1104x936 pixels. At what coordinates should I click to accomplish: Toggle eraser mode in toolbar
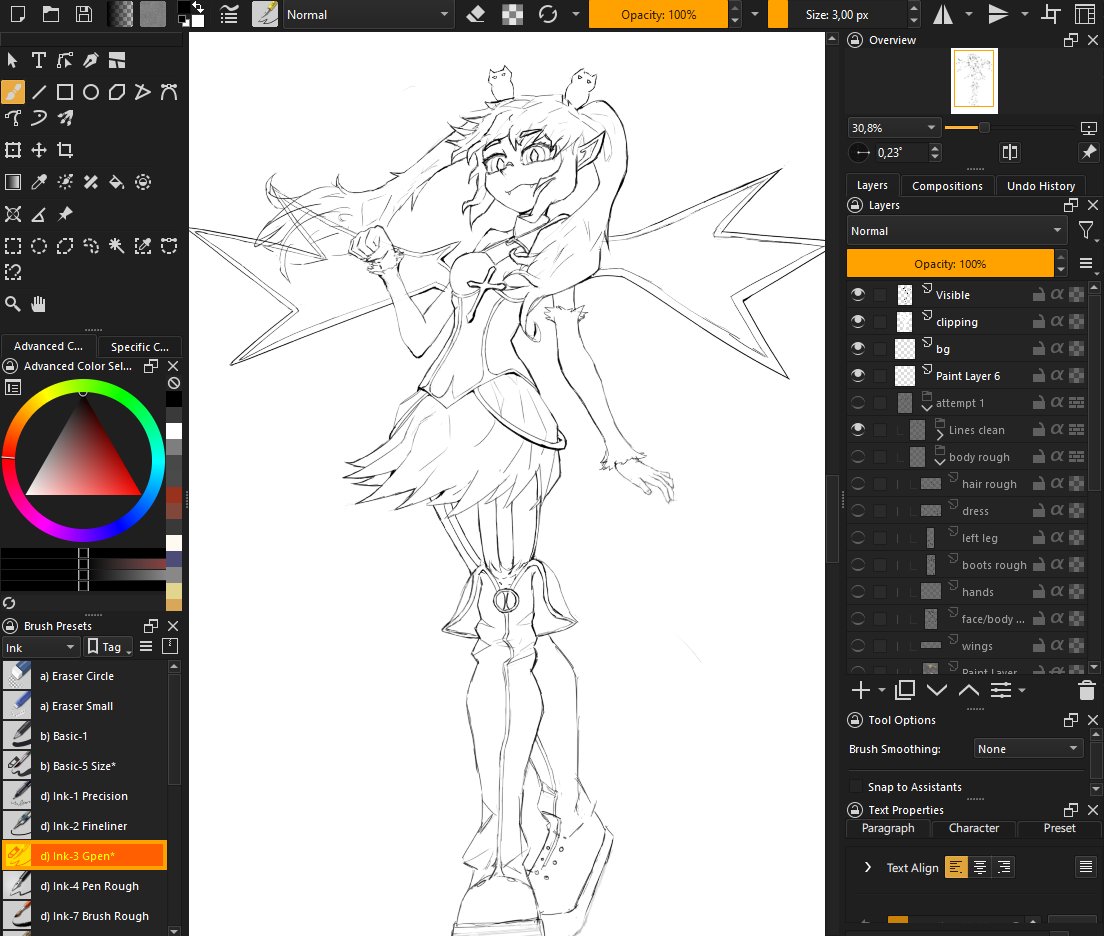coord(476,14)
